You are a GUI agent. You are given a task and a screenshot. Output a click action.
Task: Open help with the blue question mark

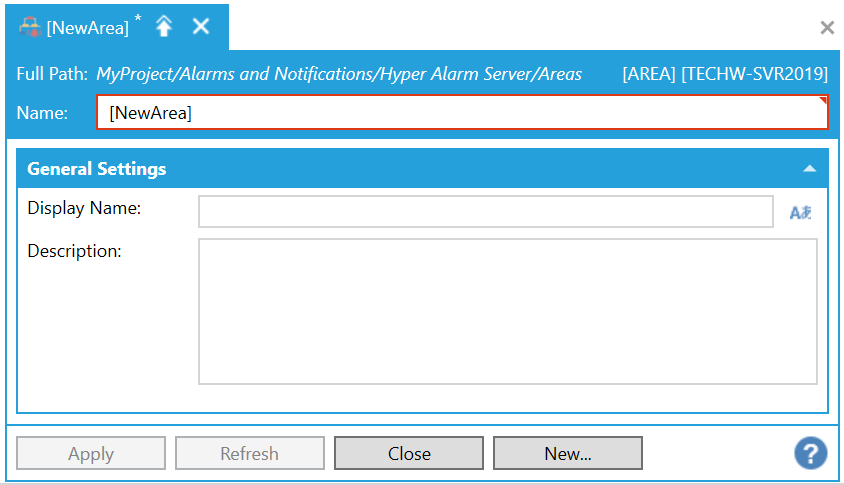pyautogui.click(x=810, y=453)
